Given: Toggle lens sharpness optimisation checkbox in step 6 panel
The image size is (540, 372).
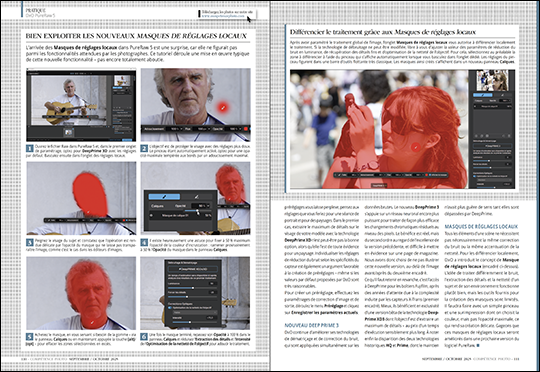Looking at the screenshot, I should coord(170,308).
